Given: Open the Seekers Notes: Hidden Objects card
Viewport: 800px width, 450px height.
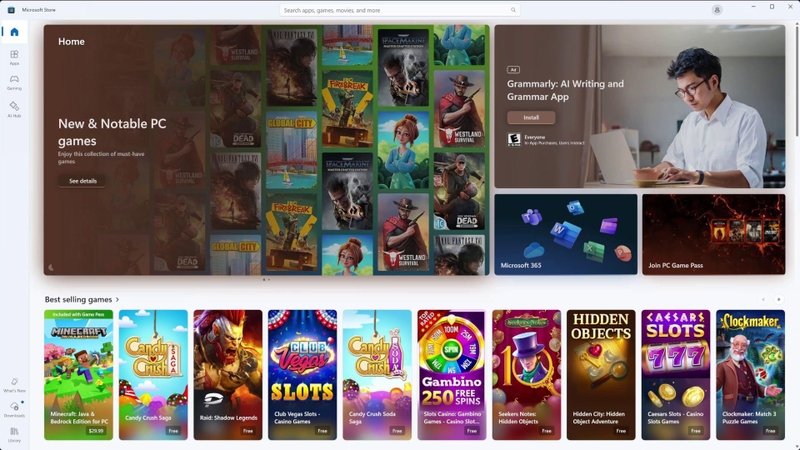Looking at the screenshot, I should [527, 375].
